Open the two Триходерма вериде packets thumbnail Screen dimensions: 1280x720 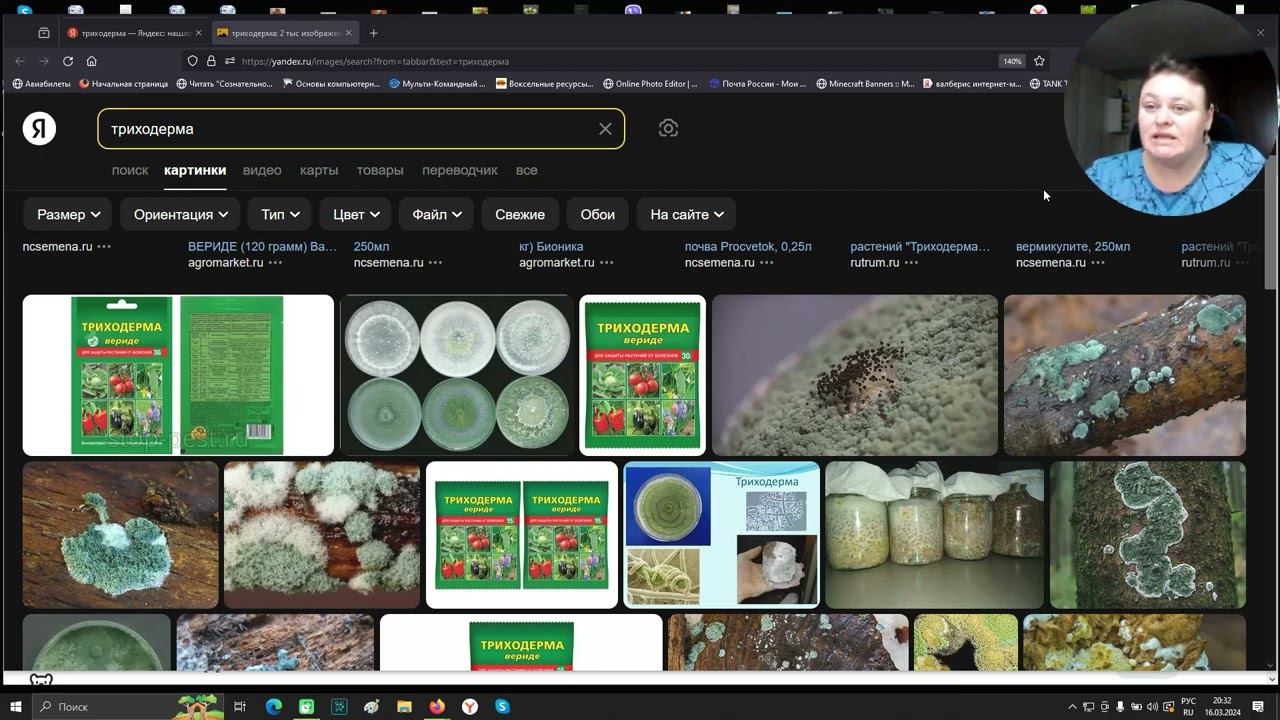(522, 535)
